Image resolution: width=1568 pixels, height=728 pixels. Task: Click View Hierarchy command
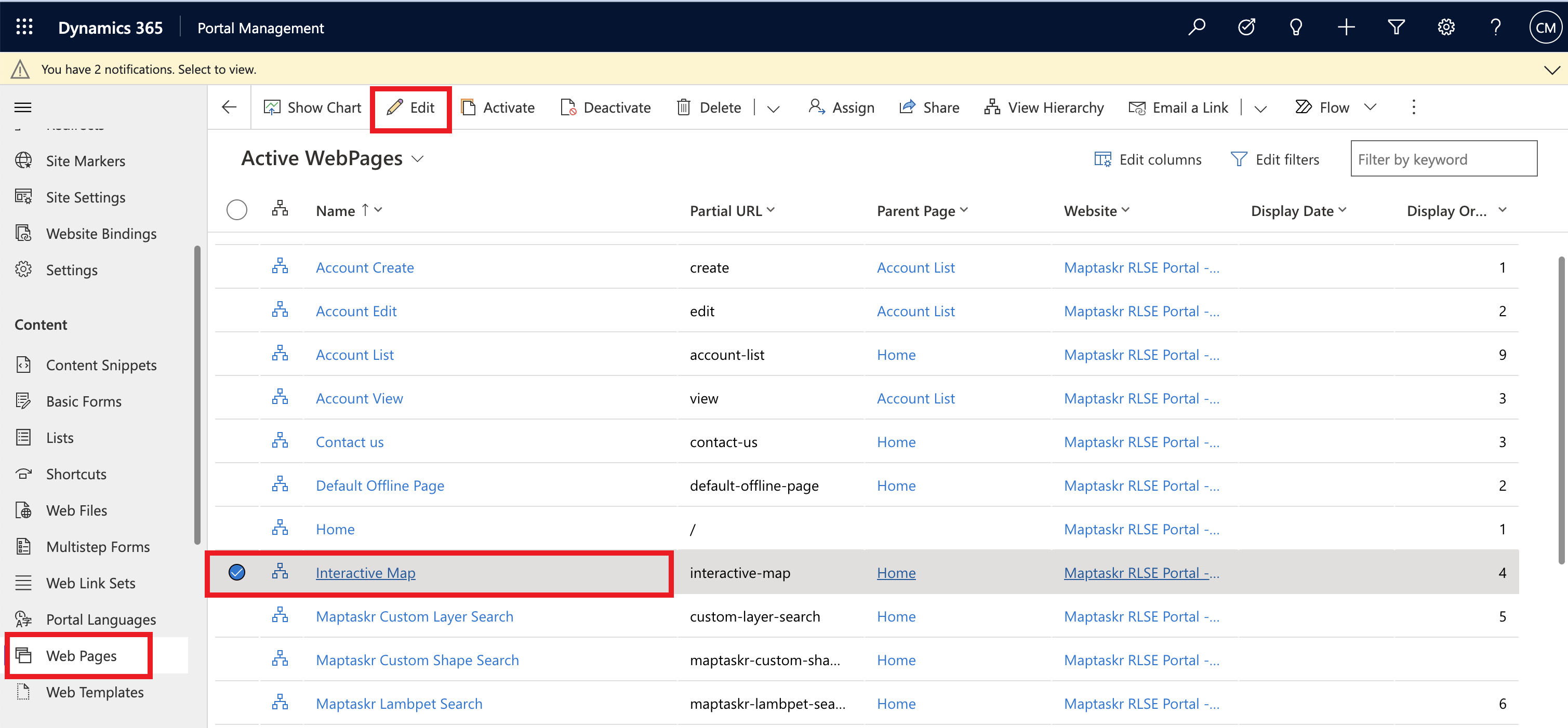1044,107
